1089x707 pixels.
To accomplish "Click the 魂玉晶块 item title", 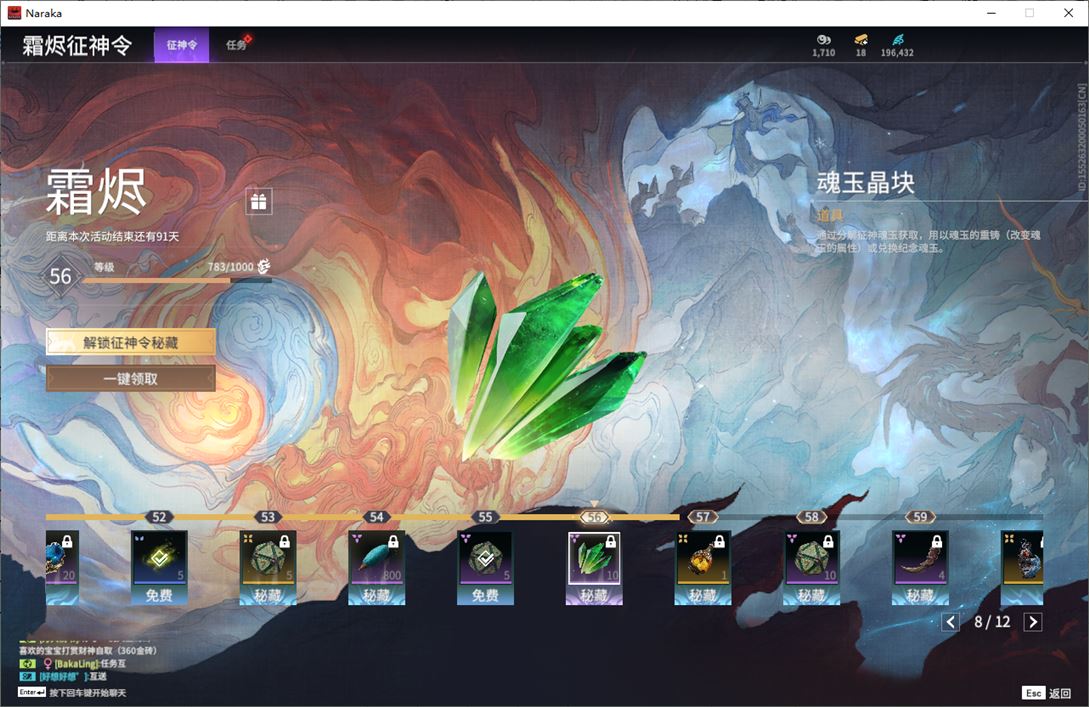I will point(866,183).
